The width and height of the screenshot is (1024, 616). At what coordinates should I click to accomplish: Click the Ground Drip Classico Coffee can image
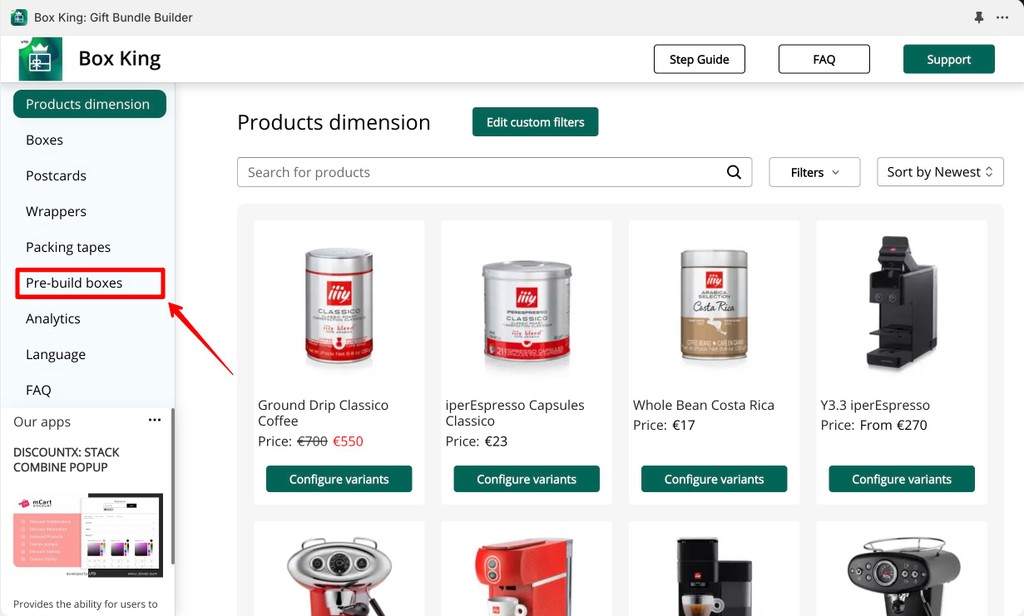tap(339, 305)
